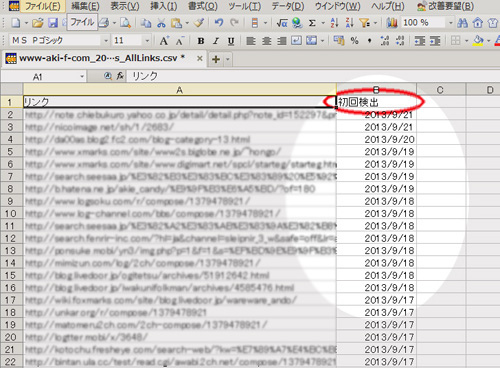Close the AllLinks.csv document tab
The height and width of the screenshot is (368, 500).
click(x=200, y=59)
